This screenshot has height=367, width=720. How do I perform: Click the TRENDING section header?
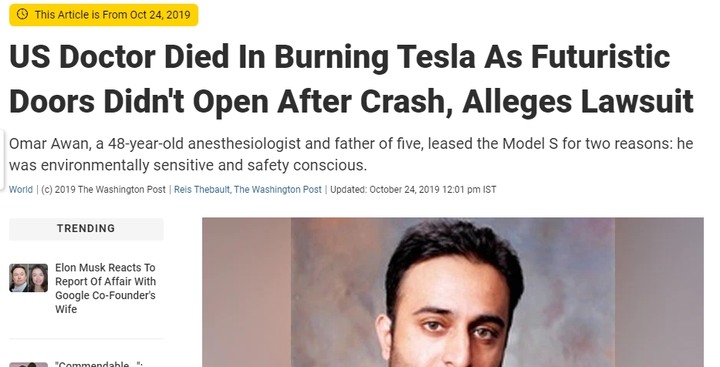86,228
